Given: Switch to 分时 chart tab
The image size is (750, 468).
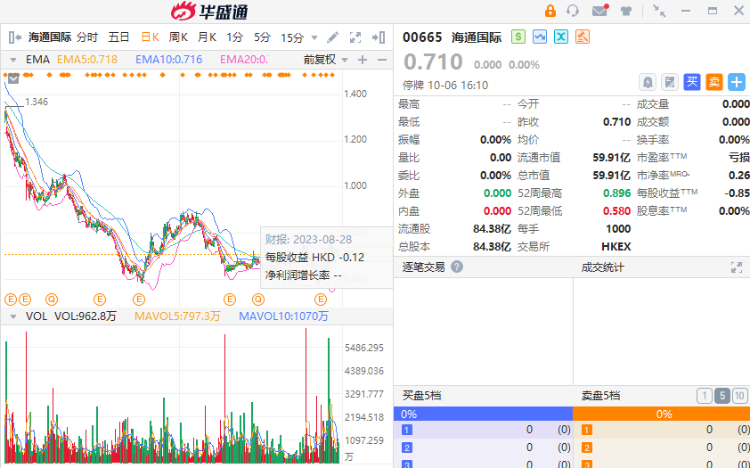Looking at the screenshot, I should click(87, 37).
